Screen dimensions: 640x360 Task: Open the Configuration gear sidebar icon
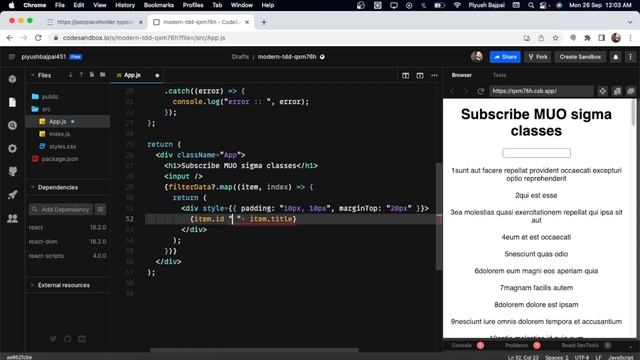coord(12,149)
